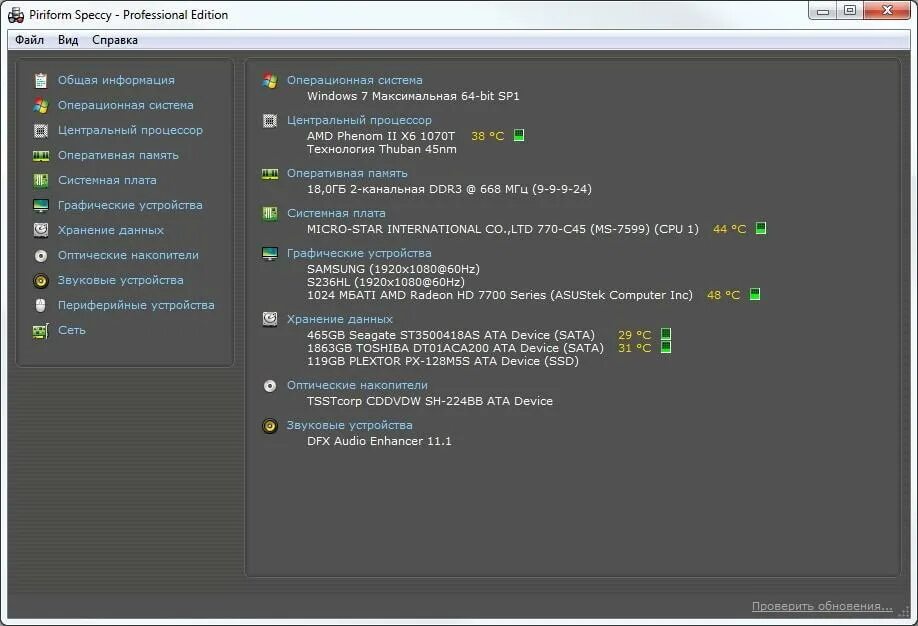This screenshot has height=626, width=918.
Task: Select Операционная система in the sidebar
Action: tap(125, 105)
